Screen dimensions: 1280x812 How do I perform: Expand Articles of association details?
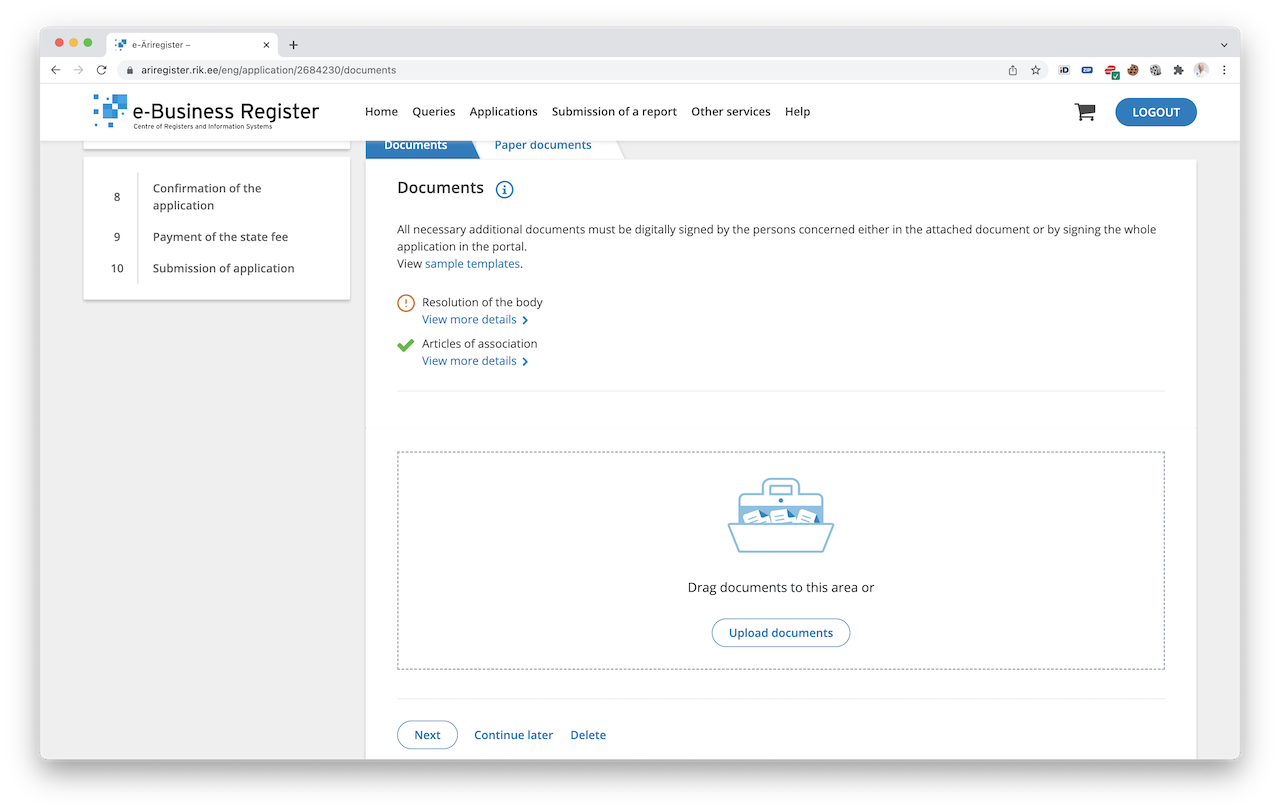click(475, 361)
